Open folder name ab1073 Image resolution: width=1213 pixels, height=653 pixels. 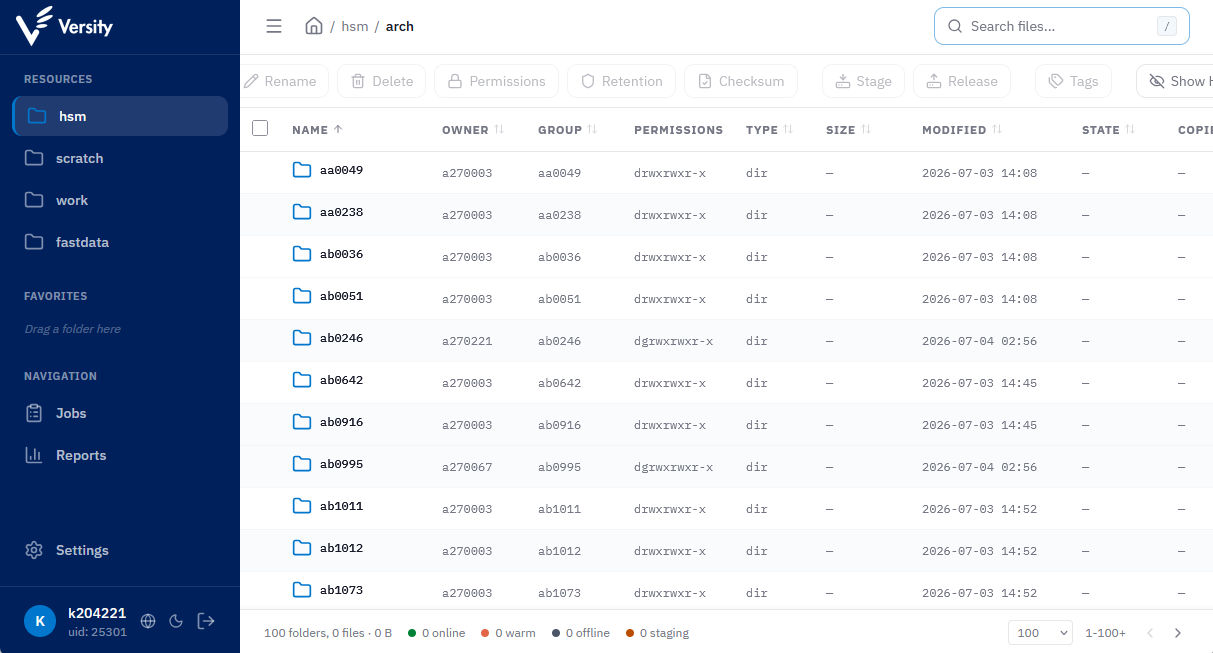pyautogui.click(x=341, y=591)
